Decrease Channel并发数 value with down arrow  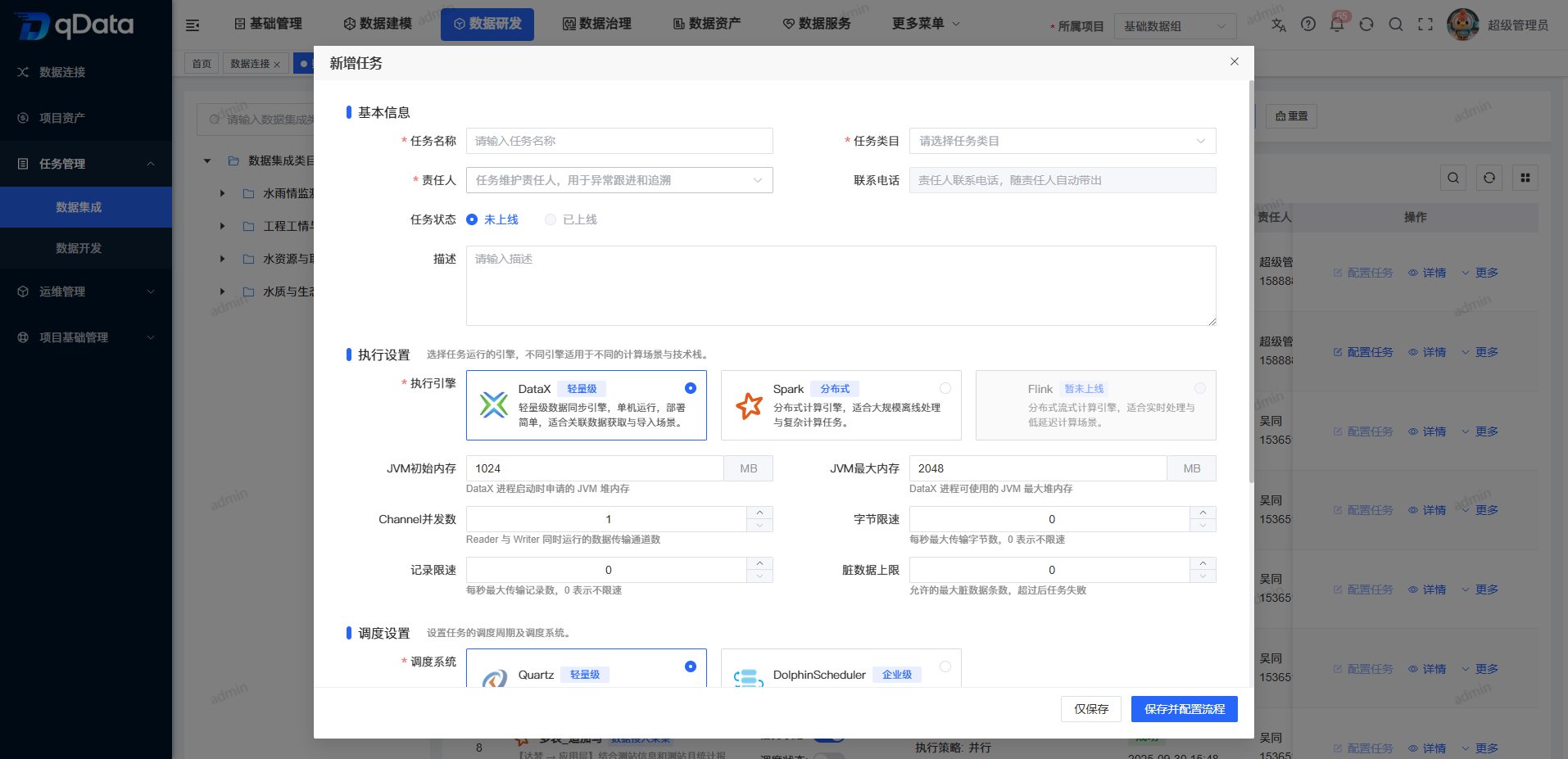tap(759, 526)
